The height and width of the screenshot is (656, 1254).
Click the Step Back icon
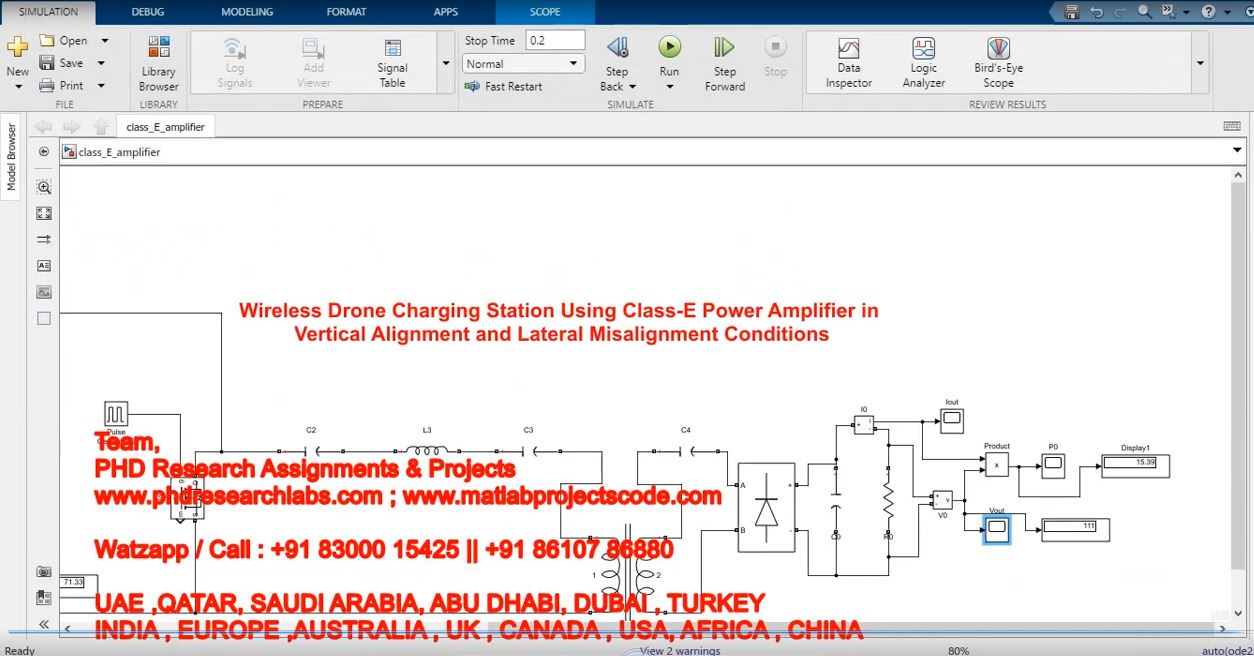(x=617, y=47)
